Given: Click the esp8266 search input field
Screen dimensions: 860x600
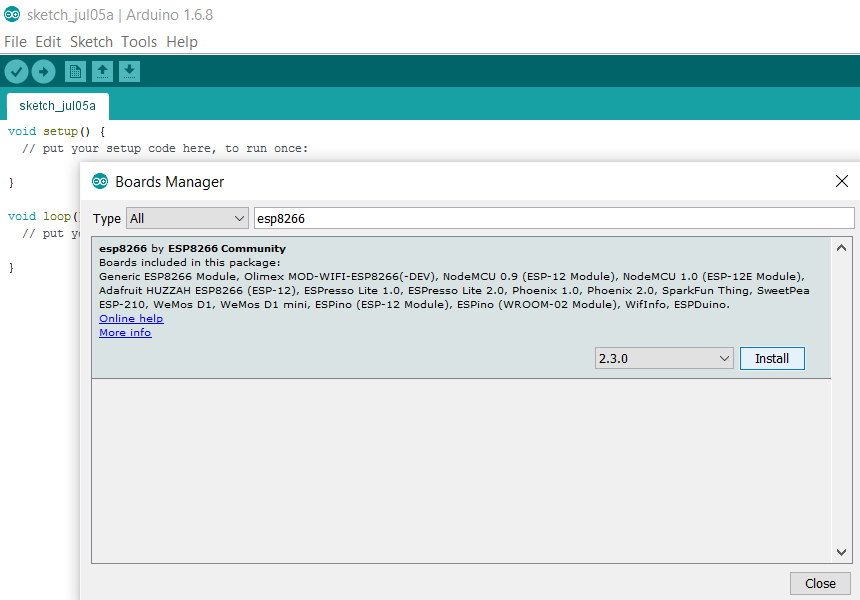Looking at the screenshot, I should 554,218.
